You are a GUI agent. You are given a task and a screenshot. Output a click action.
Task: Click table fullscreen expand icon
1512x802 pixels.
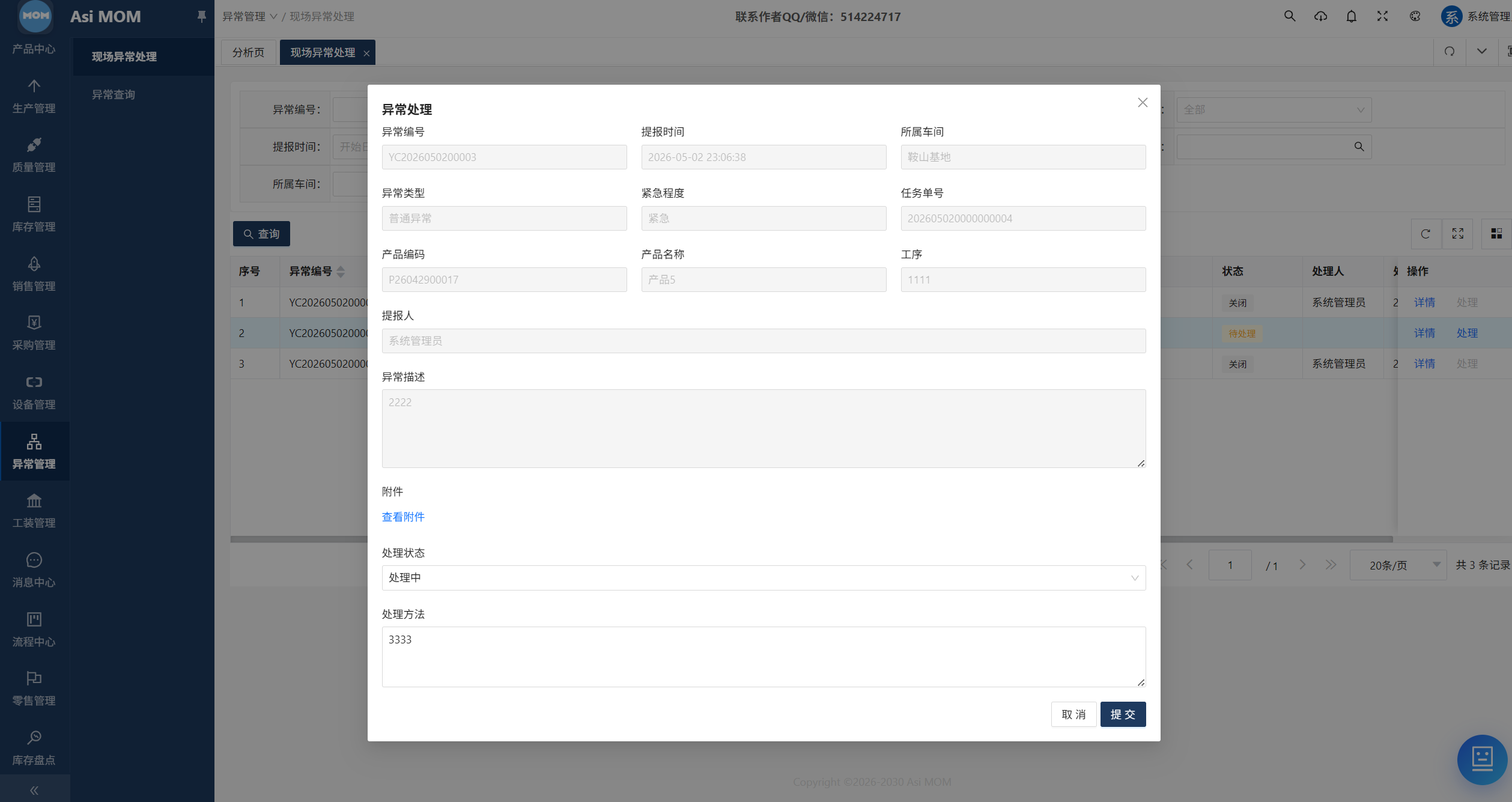[x=1458, y=234]
